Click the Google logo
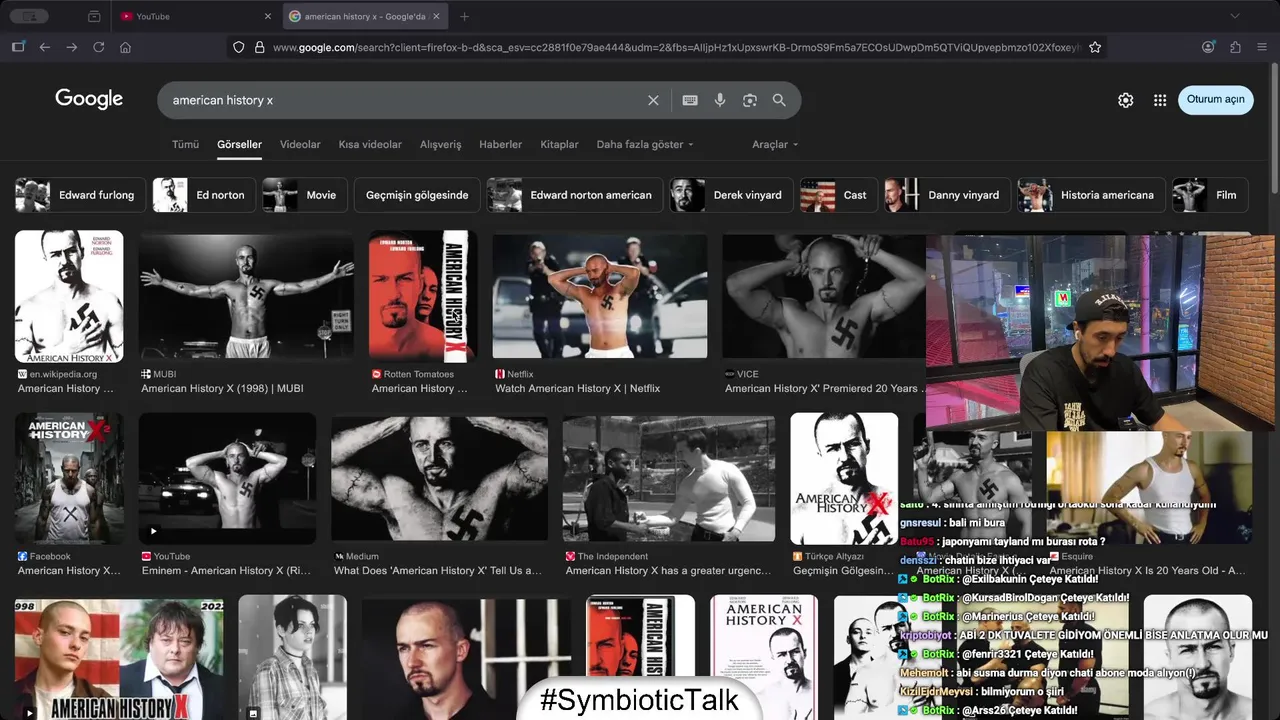Screen dimensions: 1280x720 (89, 99)
